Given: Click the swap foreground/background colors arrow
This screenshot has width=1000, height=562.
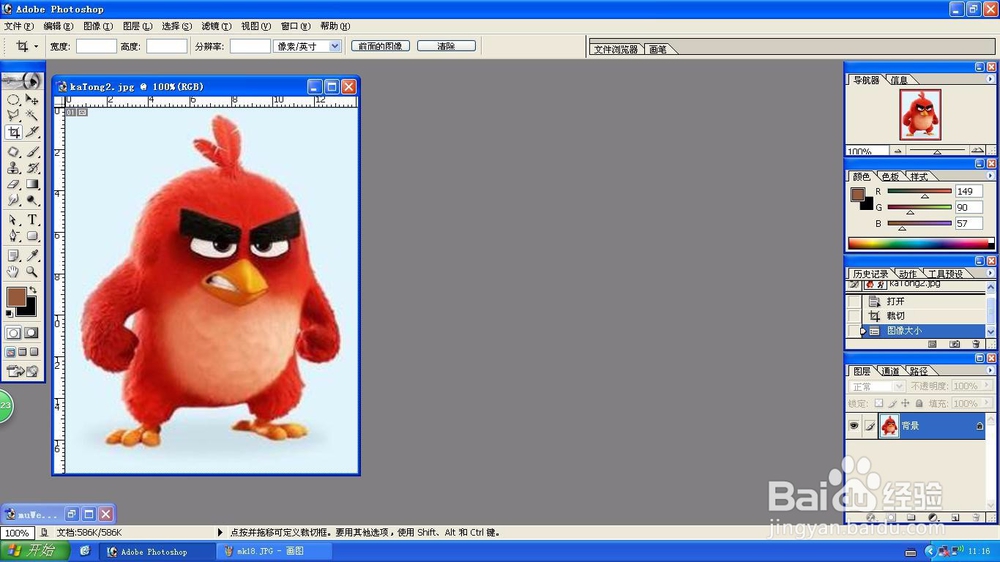Looking at the screenshot, I should tap(33, 290).
